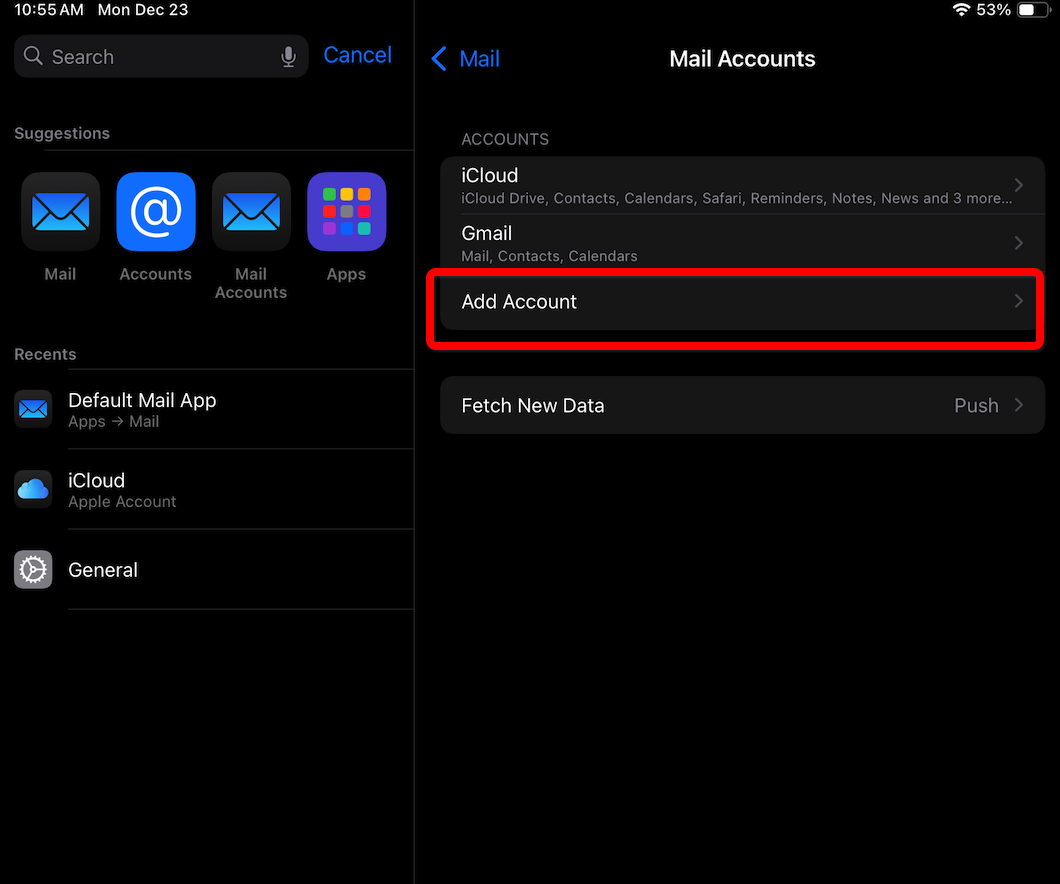Tap the Mail Accounts page title

pyautogui.click(x=742, y=59)
